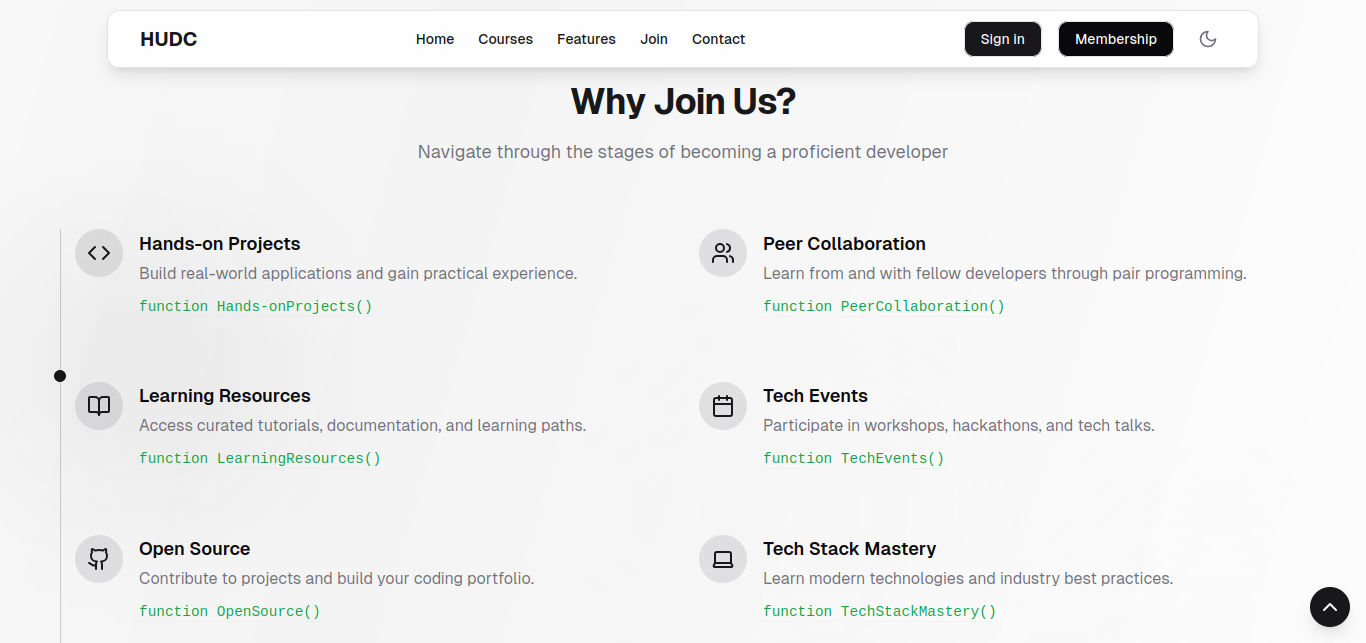This screenshot has width=1366, height=643.
Task: Click the black timeline dot marker
Action: [x=60, y=376]
